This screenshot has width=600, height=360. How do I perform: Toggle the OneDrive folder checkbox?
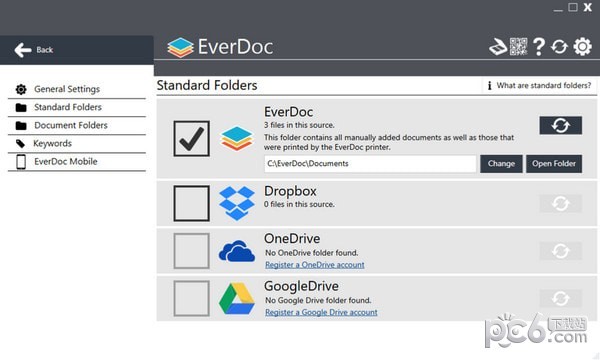click(x=191, y=251)
